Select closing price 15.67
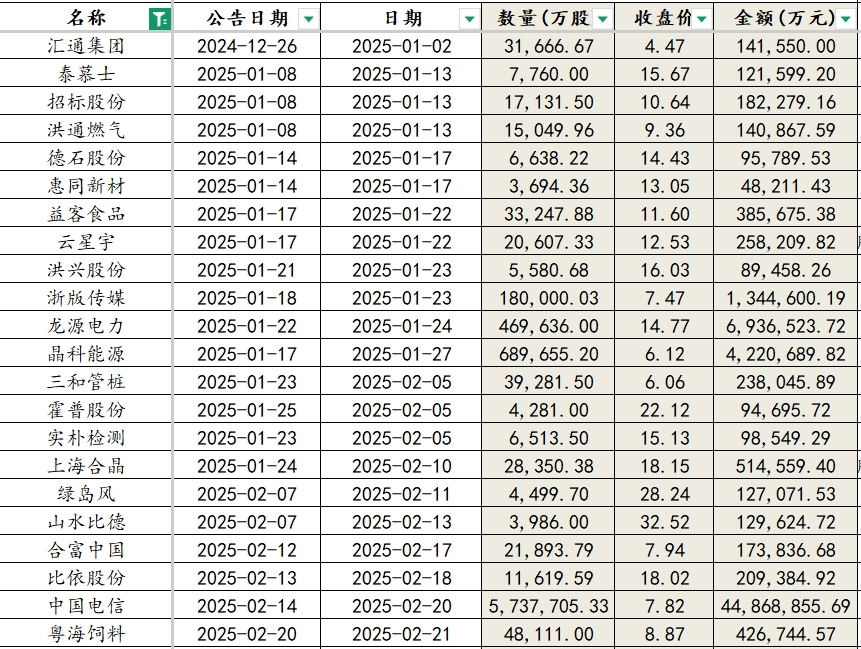The height and width of the screenshot is (649, 861). tap(664, 74)
